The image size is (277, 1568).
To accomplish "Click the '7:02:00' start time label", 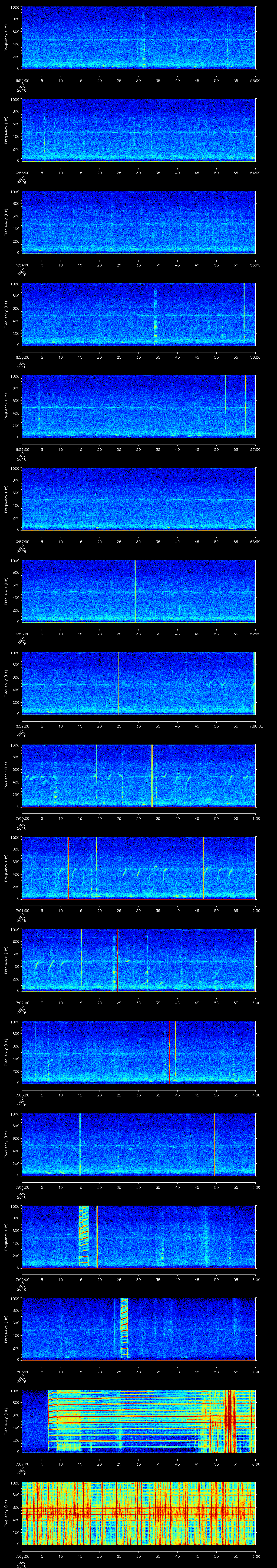I will [22, 1003].
